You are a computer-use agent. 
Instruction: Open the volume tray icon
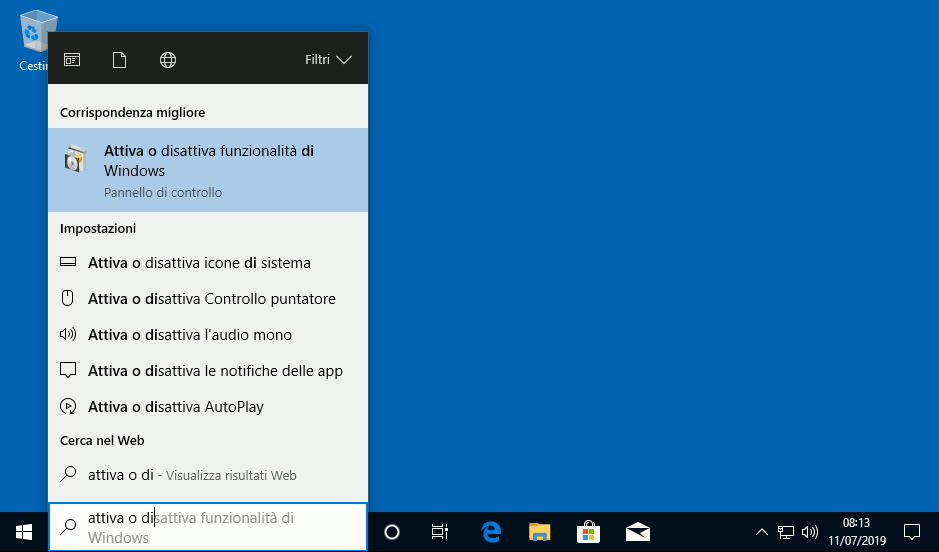click(x=810, y=532)
